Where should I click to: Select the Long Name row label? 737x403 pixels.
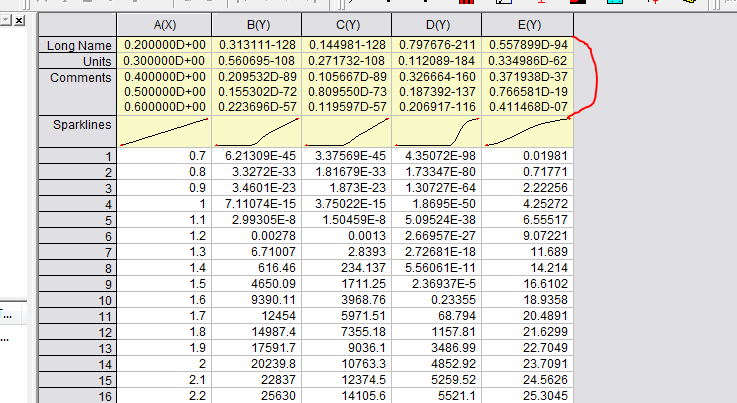pyautogui.click(x=78, y=45)
